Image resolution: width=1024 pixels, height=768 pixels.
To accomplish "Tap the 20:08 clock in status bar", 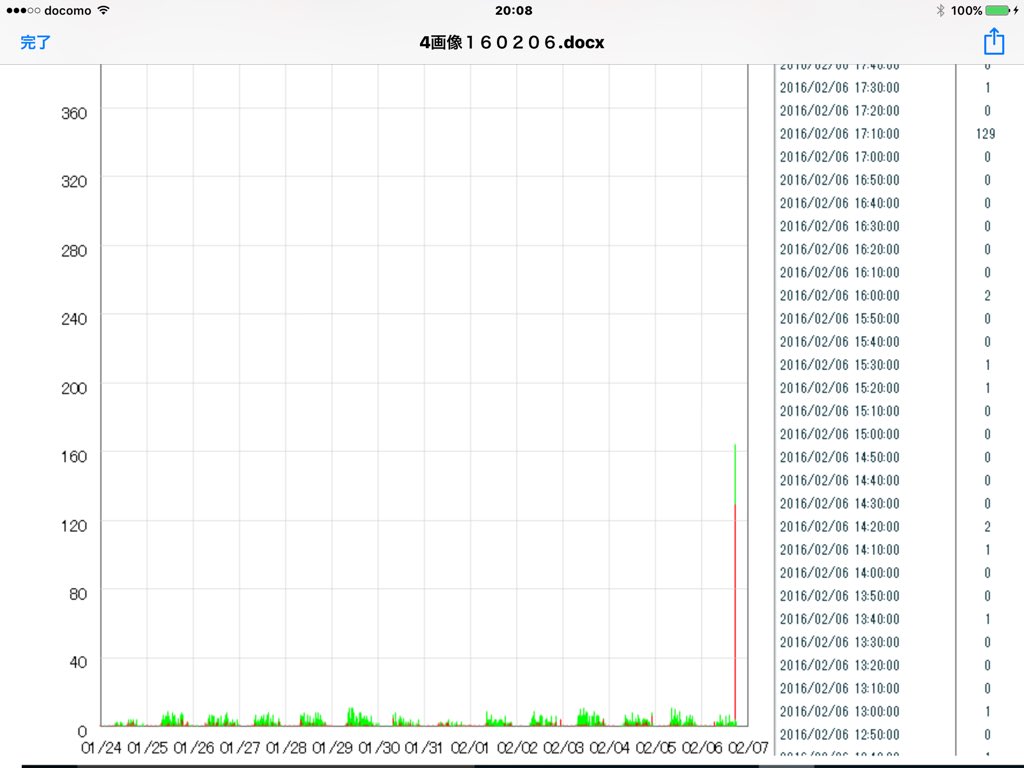I will point(513,10).
